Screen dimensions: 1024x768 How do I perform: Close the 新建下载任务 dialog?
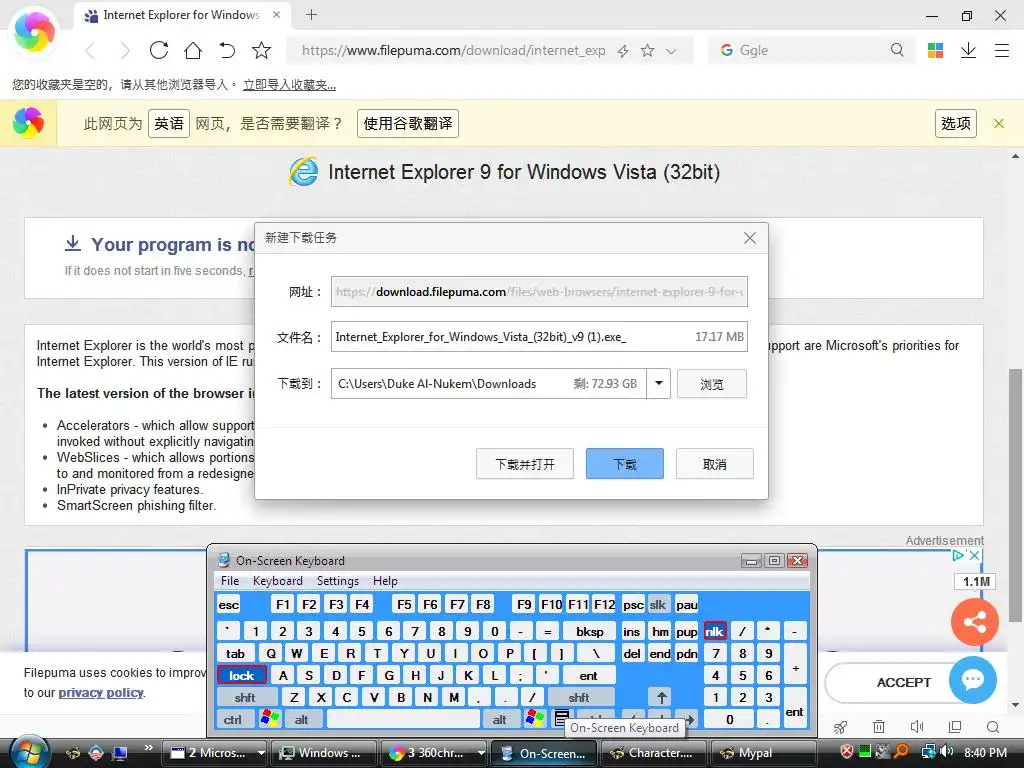[750, 238]
